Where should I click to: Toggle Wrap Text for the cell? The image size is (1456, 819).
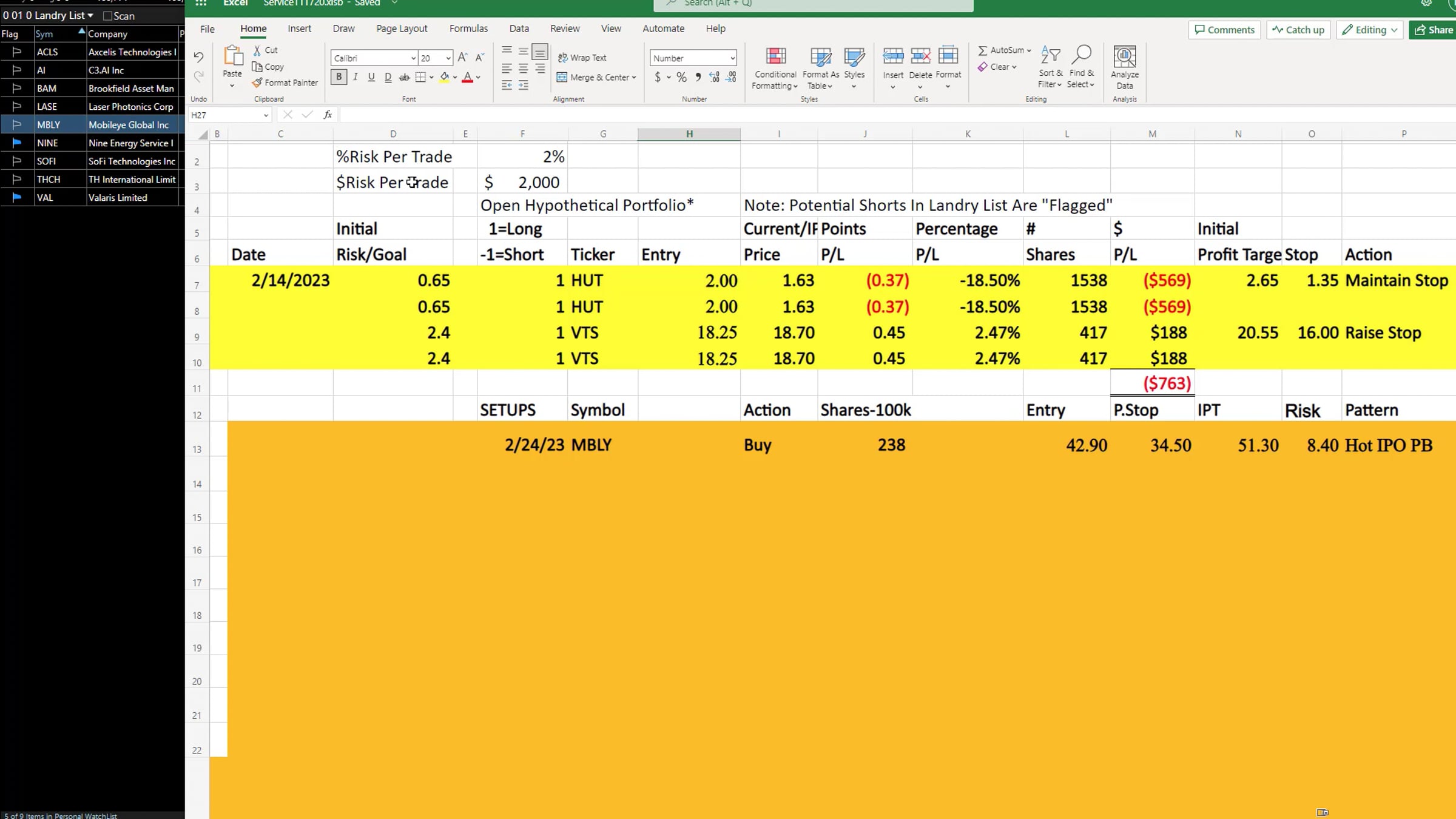coord(582,58)
